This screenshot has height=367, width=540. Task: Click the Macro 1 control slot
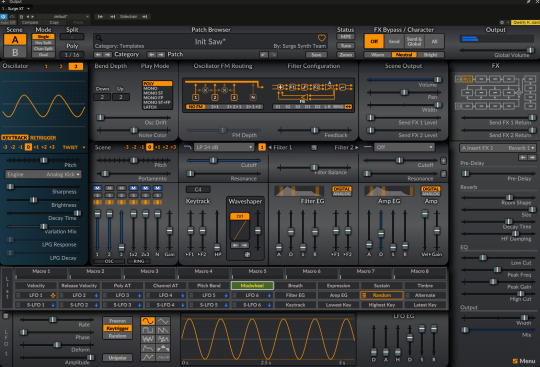click(x=41, y=274)
